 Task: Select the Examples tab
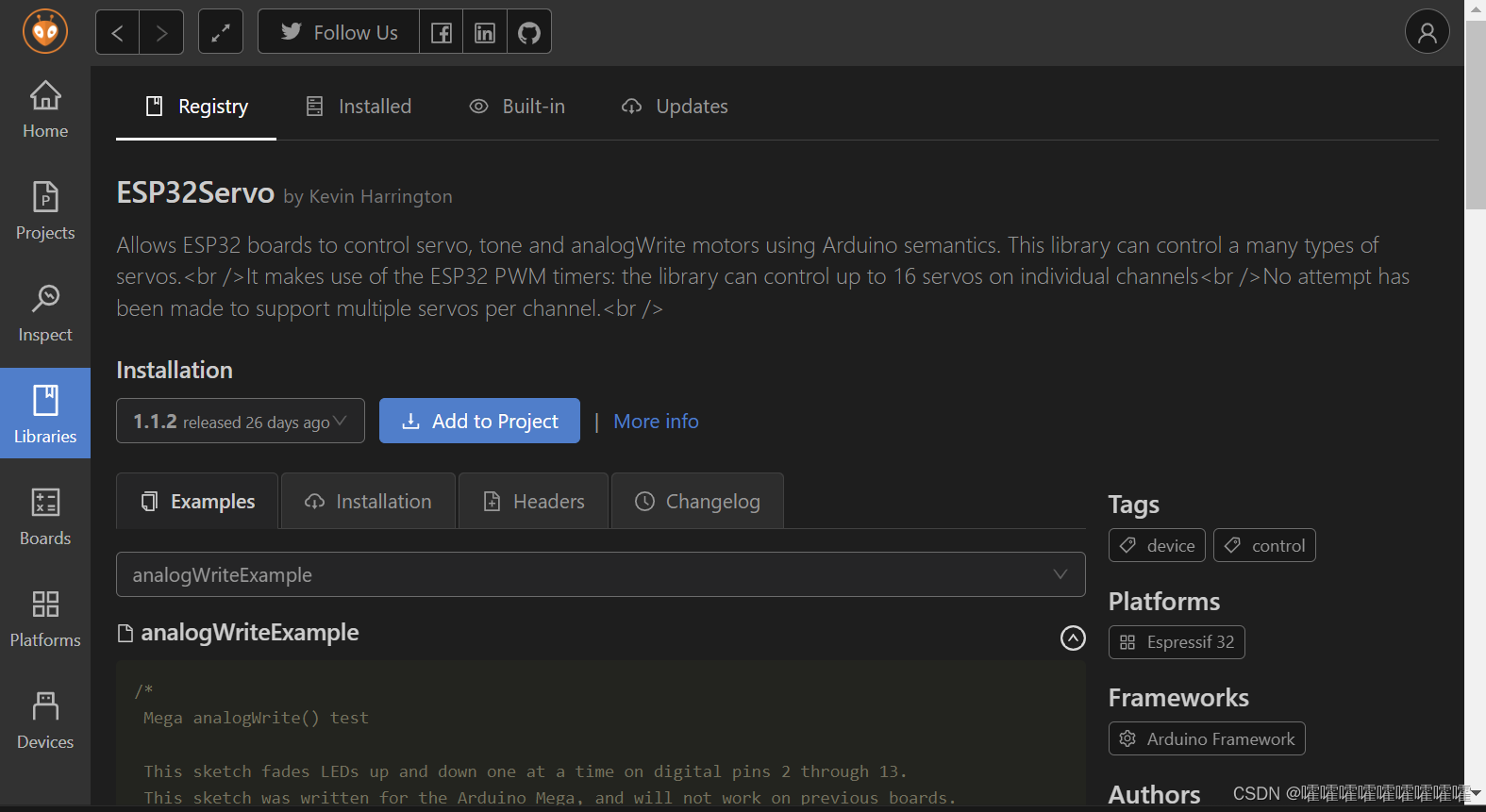(x=197, y=501)
